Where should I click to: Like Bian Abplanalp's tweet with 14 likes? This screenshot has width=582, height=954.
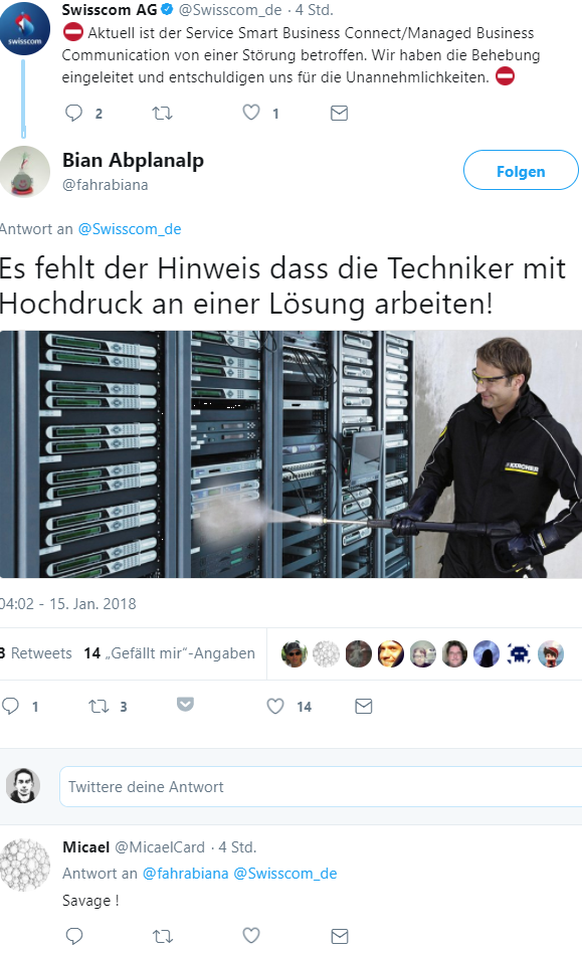click(x=275, y=706)
